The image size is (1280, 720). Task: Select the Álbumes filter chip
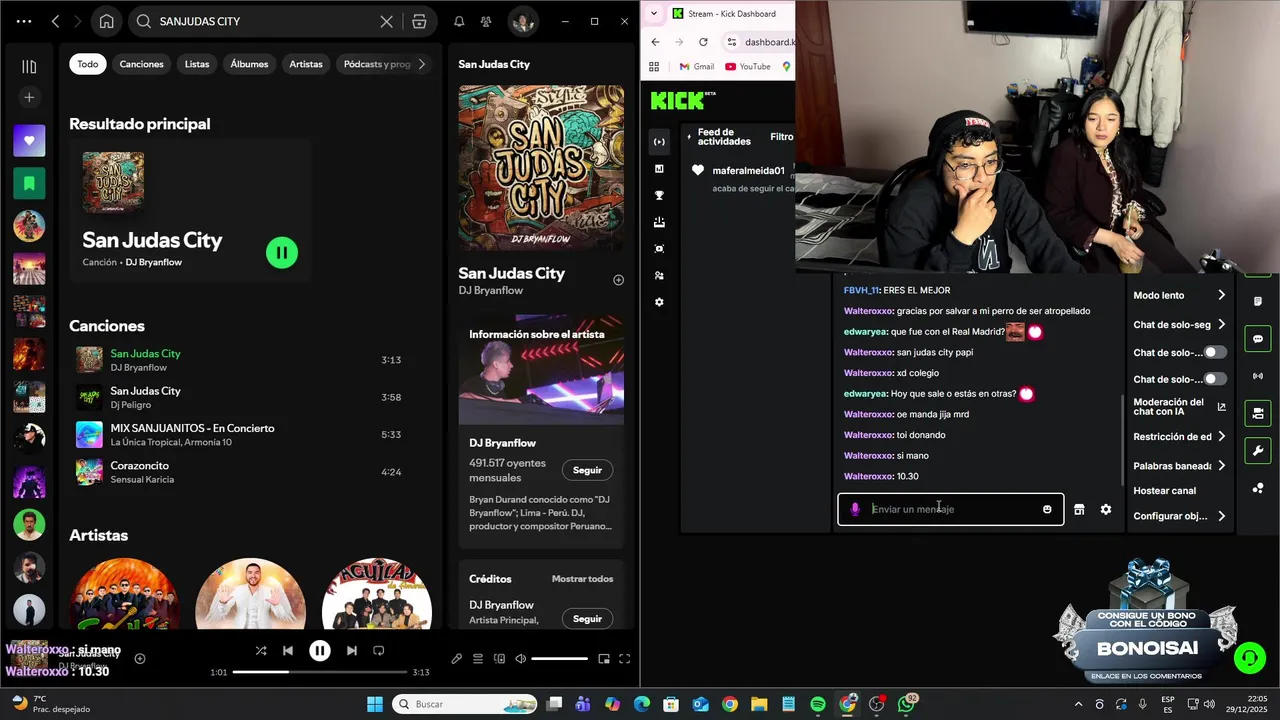pos(249,64)
